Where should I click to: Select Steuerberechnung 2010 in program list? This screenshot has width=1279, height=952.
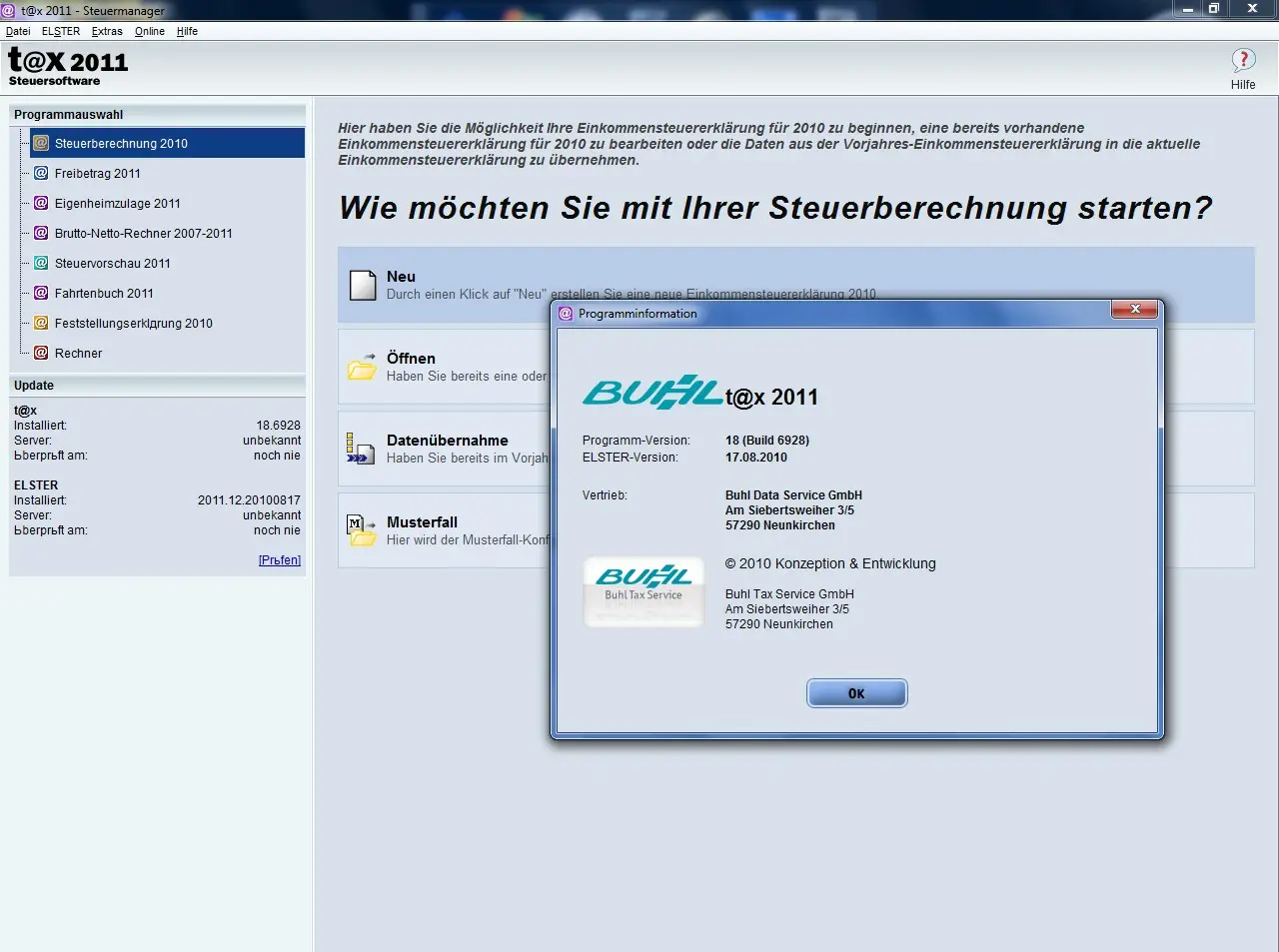167,143
